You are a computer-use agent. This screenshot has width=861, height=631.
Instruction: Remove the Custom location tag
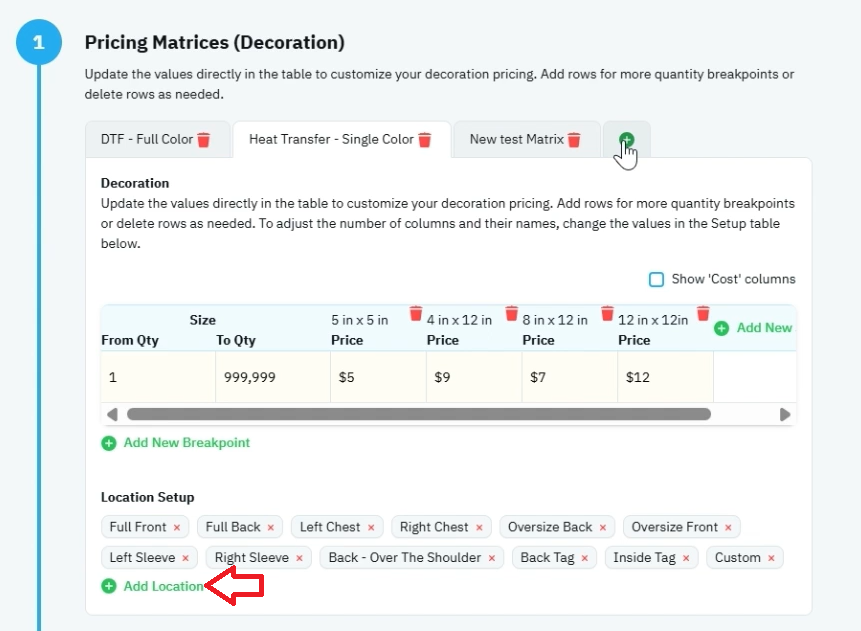[771, 558]
